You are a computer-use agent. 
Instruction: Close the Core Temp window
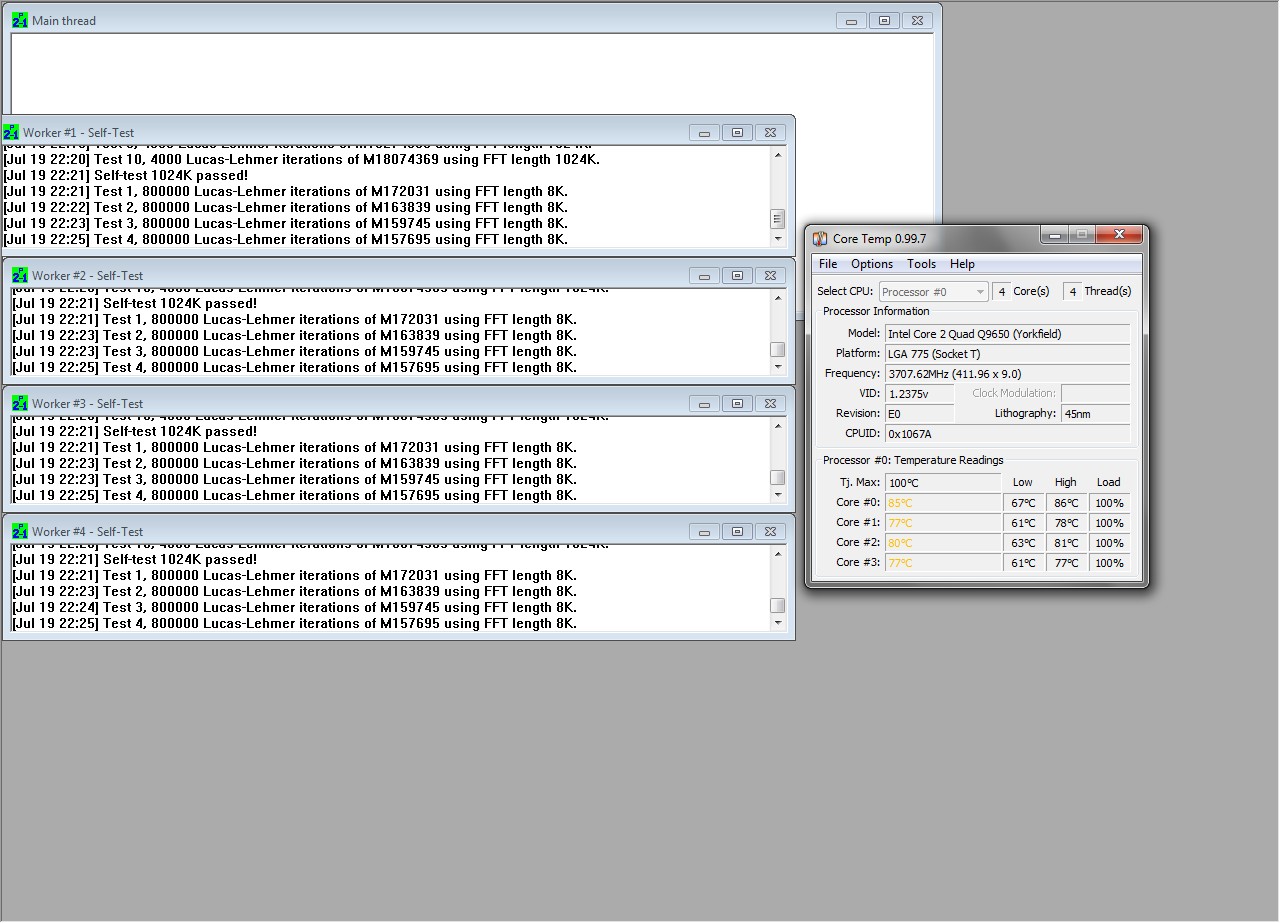point(1119,235)
